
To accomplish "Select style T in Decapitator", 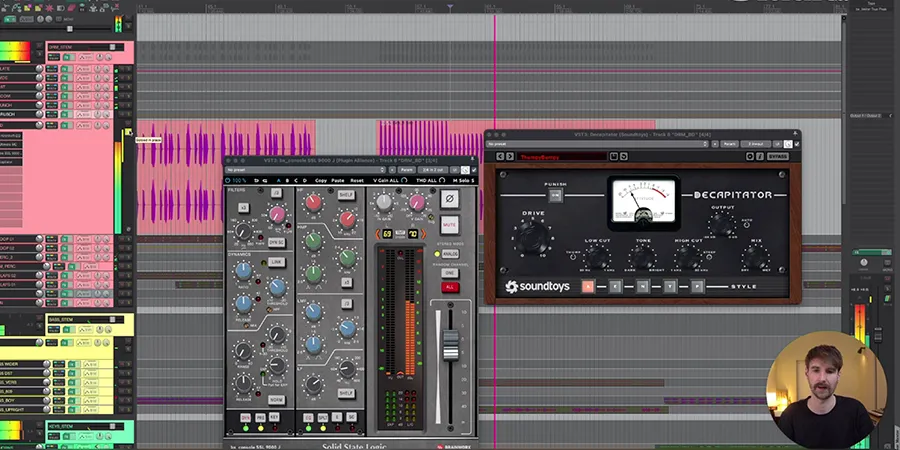I will (670, 286).
